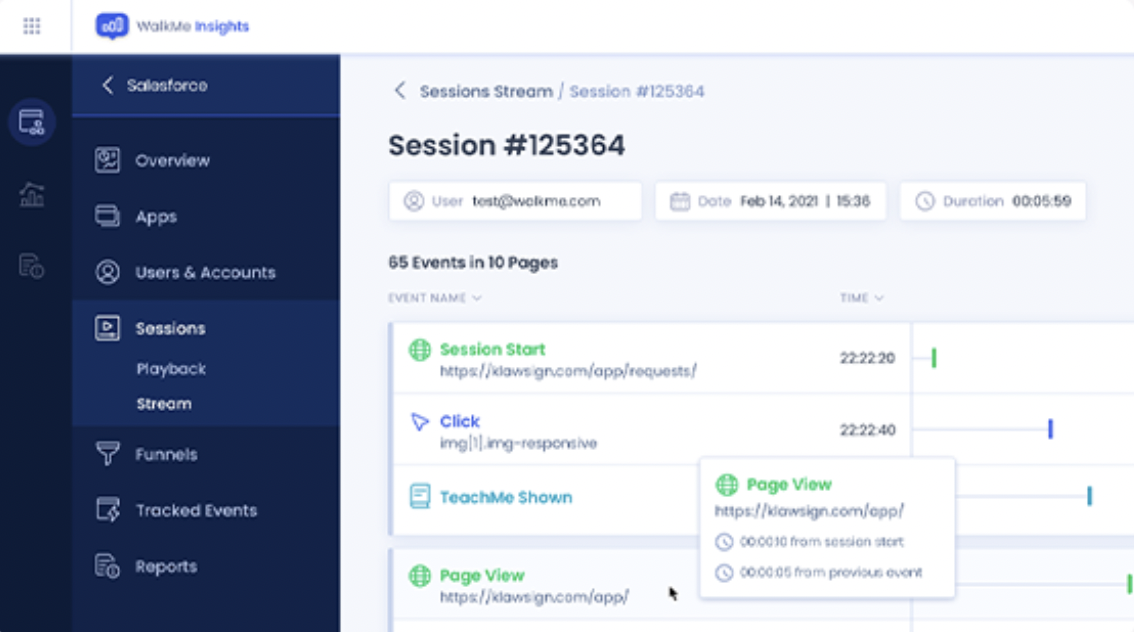Open the apps grid icon top left
The image size is (1134, 632).
pos(33,27)
